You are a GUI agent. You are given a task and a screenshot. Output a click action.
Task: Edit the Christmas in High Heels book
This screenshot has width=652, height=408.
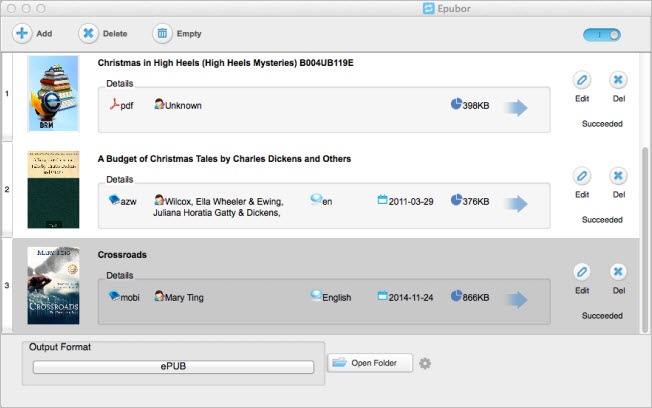pyautogui.click(x=582, y=80)
